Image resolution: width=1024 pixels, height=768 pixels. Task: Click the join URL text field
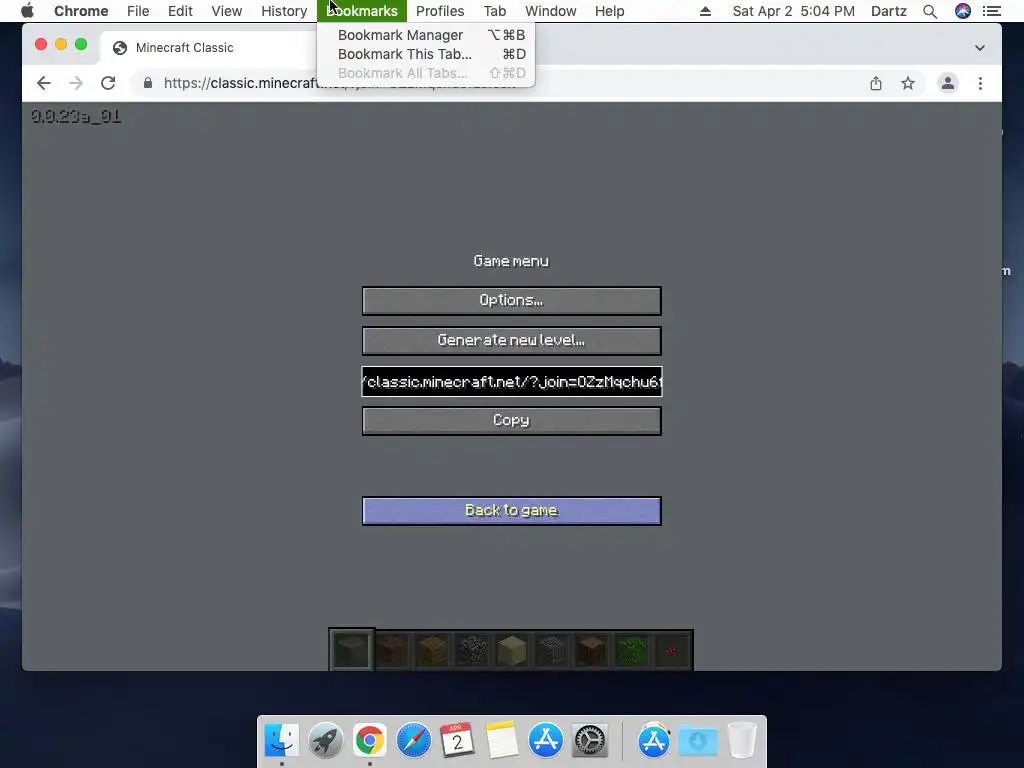coord(511,381)
